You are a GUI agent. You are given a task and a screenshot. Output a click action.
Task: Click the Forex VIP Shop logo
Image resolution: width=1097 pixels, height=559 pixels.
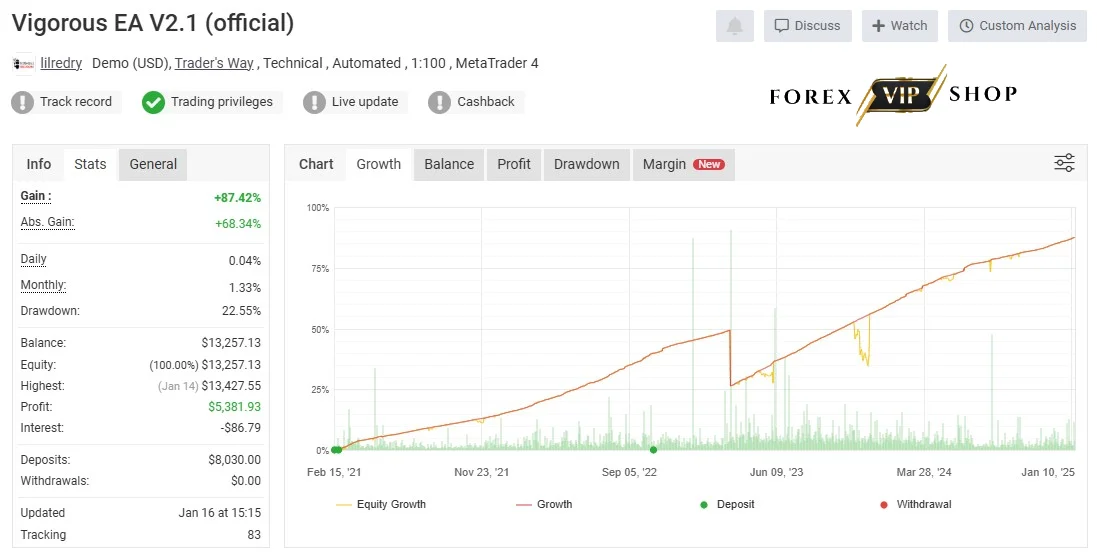click(x=893, y=95)
